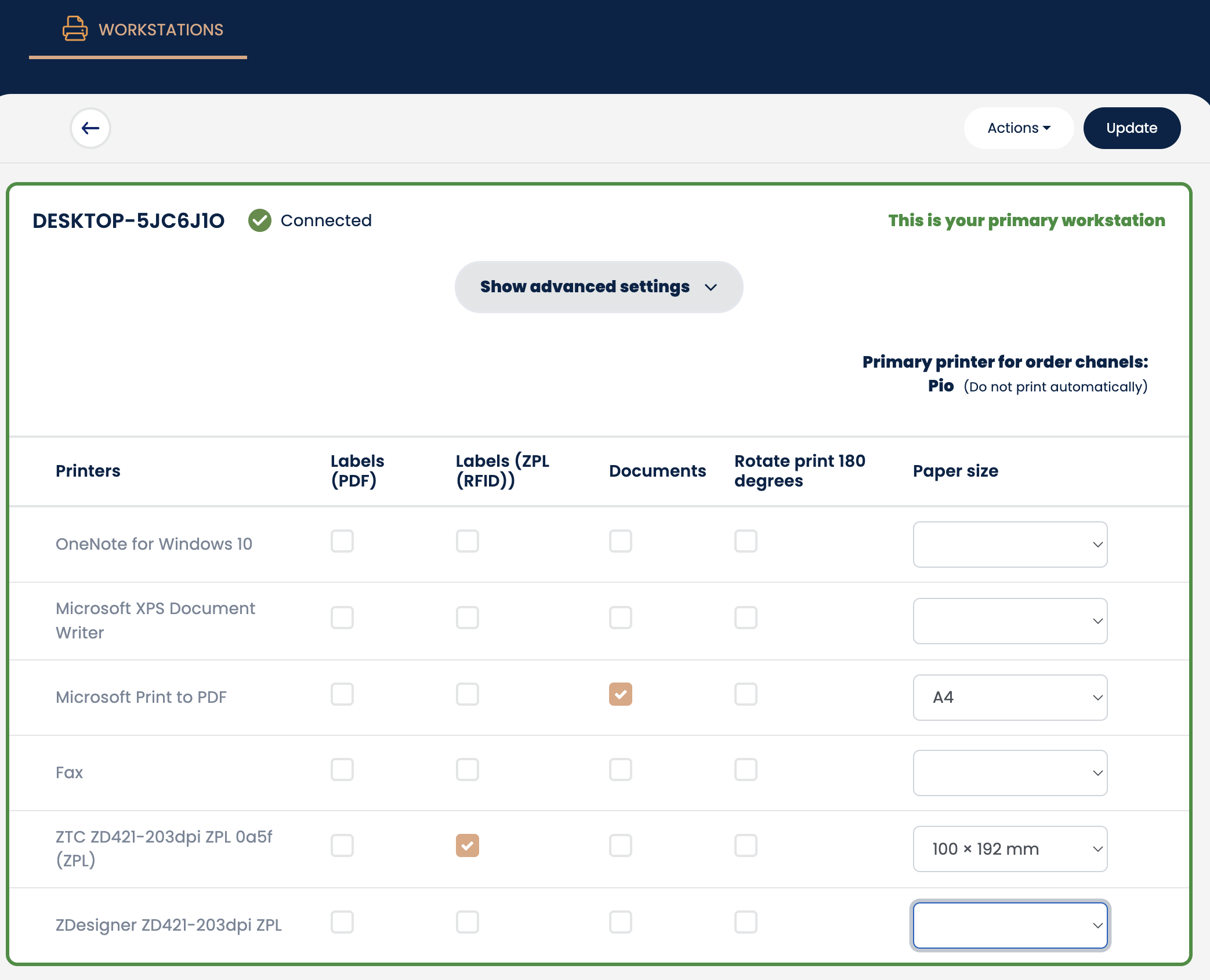Click the Workstations printer icon

tap(75, 29)
